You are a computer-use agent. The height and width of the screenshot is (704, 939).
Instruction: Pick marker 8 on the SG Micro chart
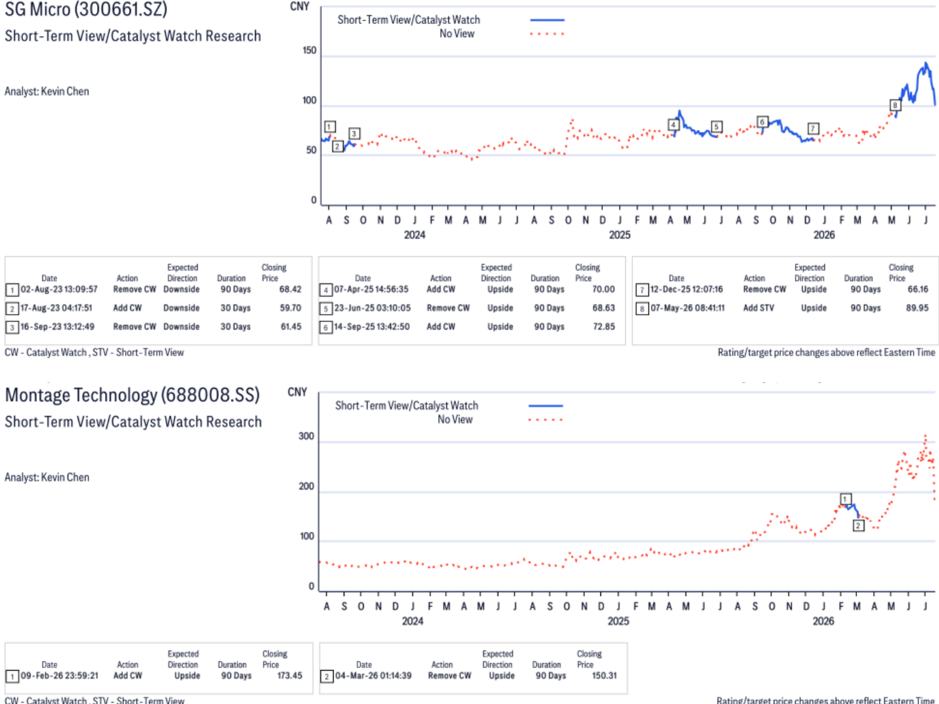[895, 105]
